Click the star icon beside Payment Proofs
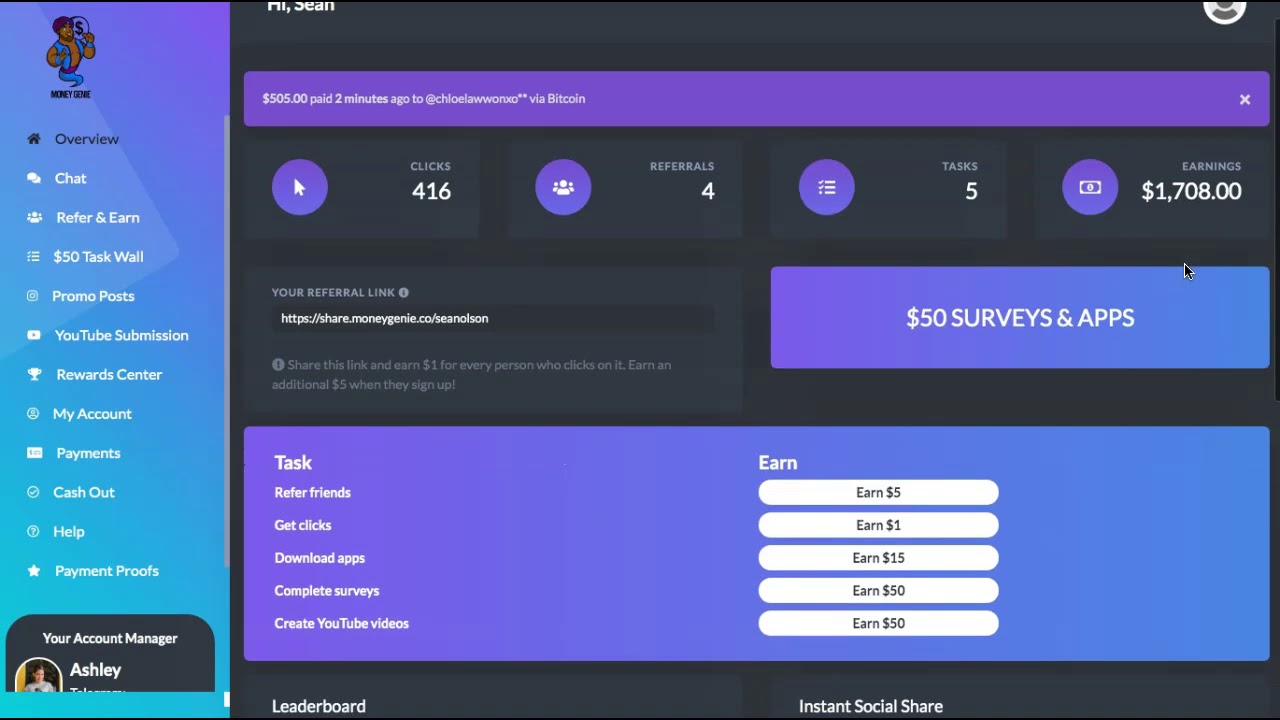This screenshot has width=1280, height=720. [34, 571]
